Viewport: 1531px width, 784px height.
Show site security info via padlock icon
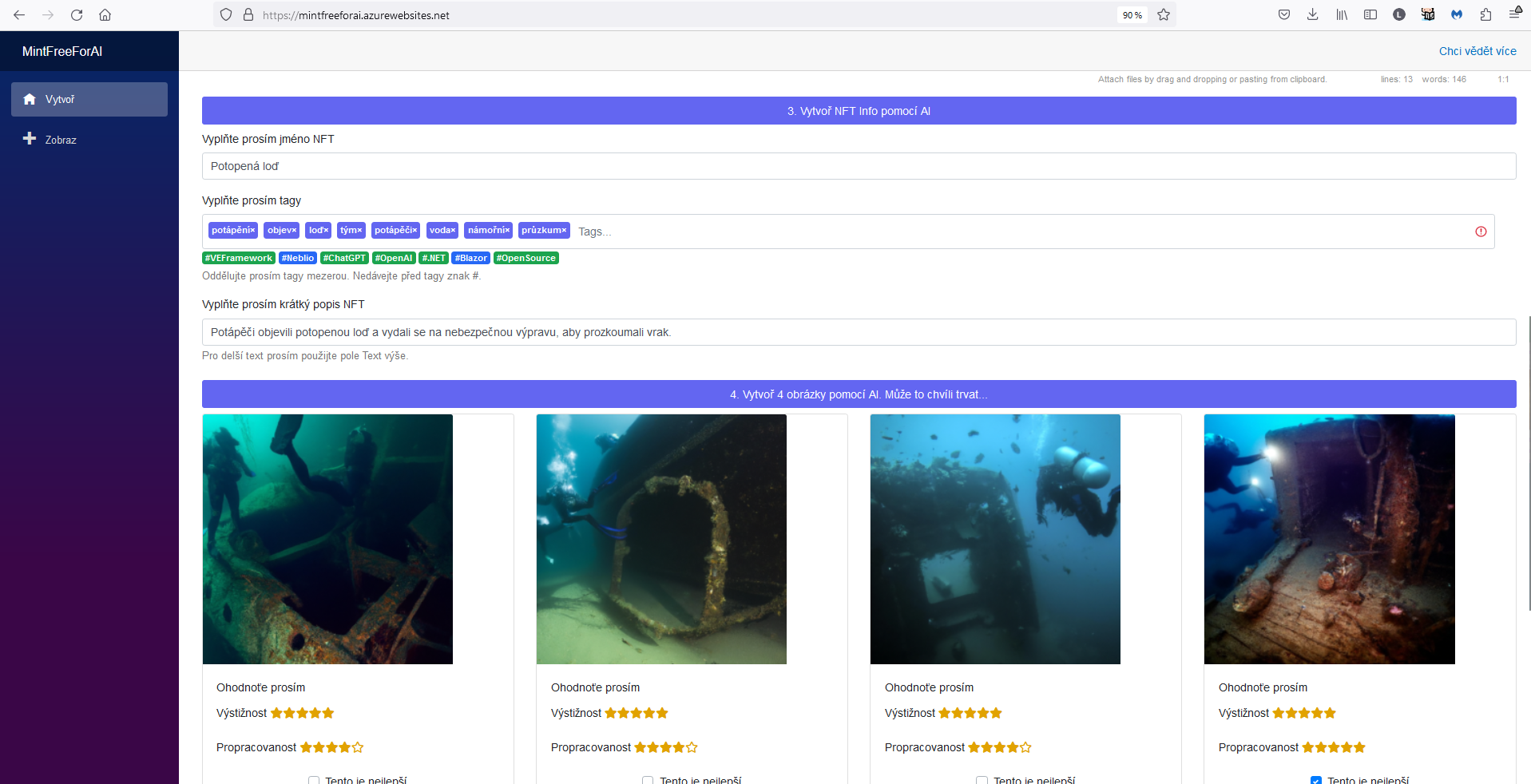(248, 15)
